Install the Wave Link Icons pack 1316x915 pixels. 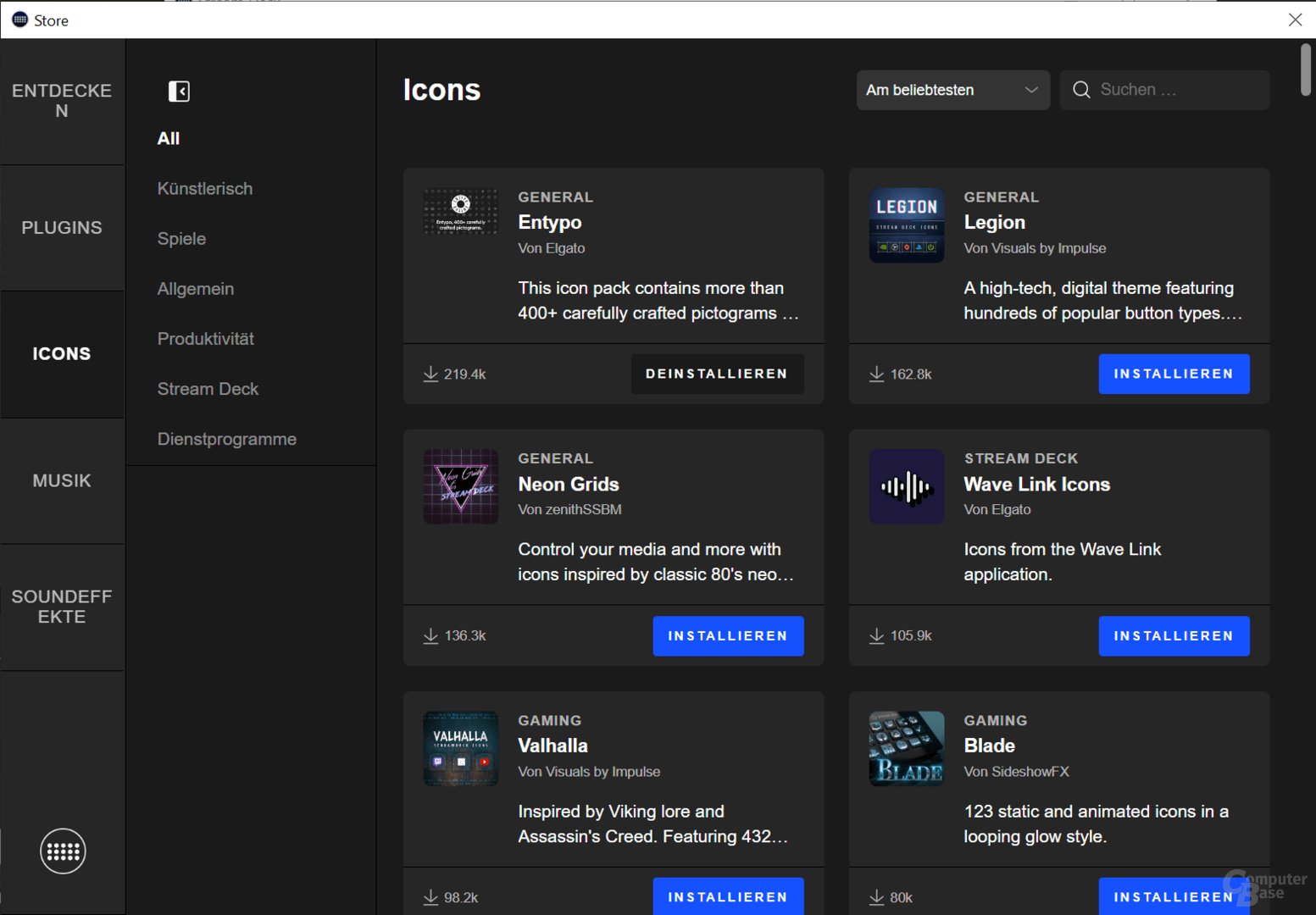click(1174, 635)
